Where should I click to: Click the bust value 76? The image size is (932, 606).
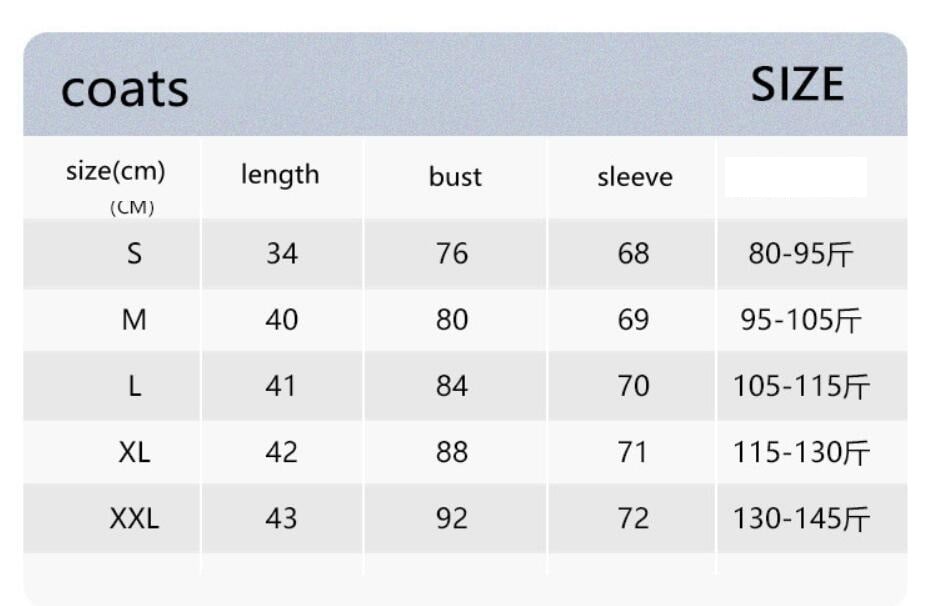[x=452, y=254]
